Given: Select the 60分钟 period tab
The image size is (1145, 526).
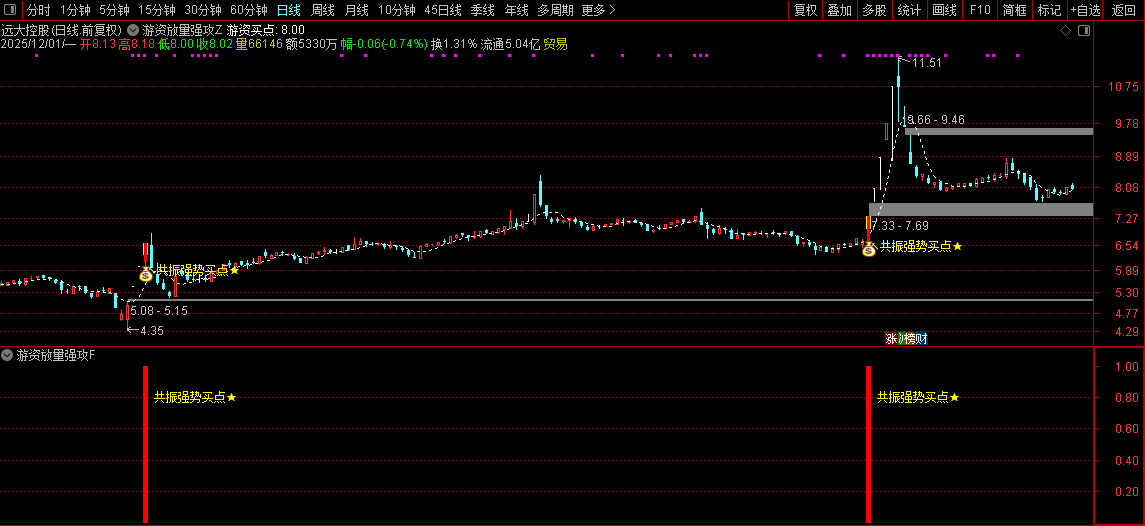Looking at the screenshot, I should click(249, 10).
